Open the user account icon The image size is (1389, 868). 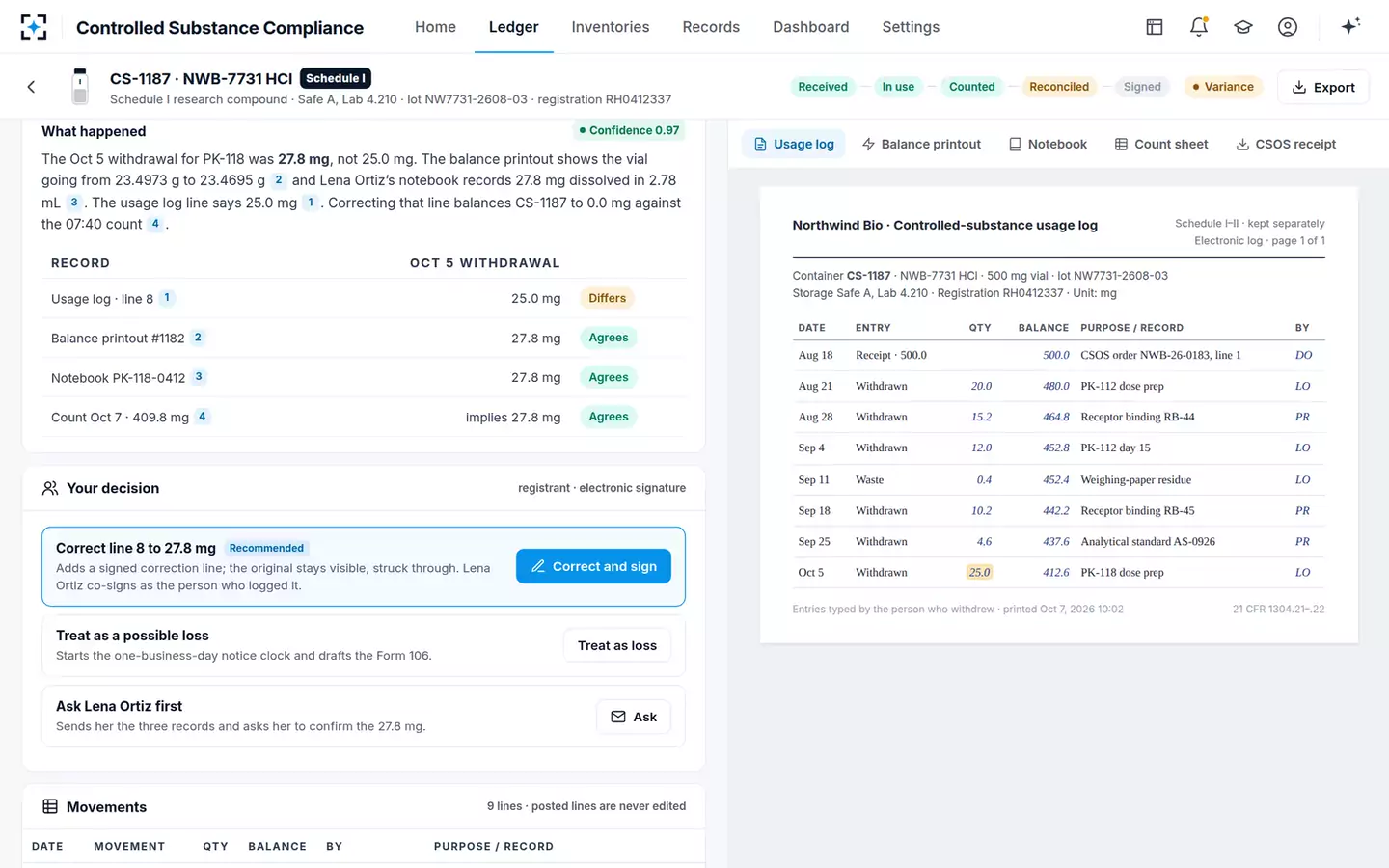tap(1288, 27)
